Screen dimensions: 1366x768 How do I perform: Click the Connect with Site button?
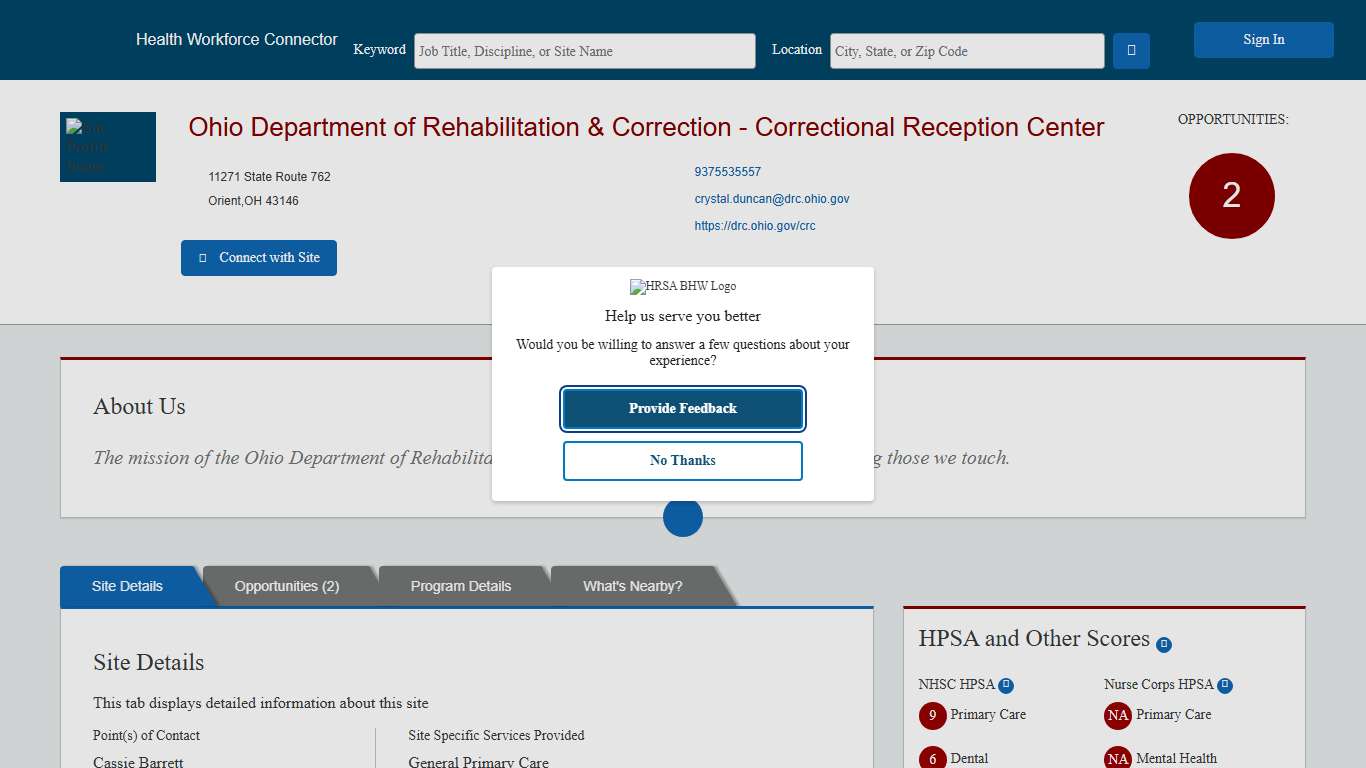coord(258,257)
